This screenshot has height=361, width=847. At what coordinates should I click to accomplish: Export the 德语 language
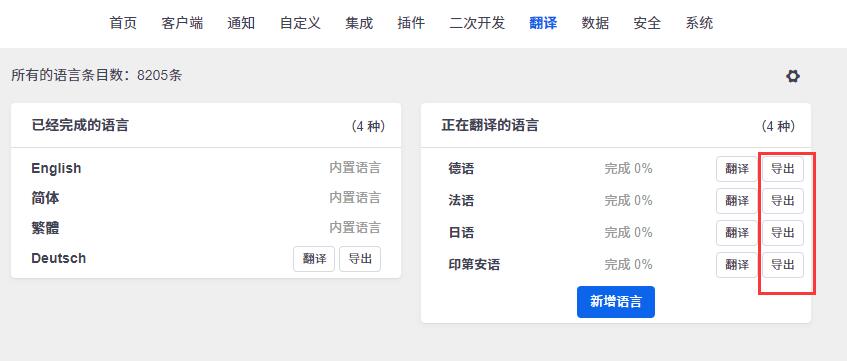pyautogui.click(x=783, y=169)
